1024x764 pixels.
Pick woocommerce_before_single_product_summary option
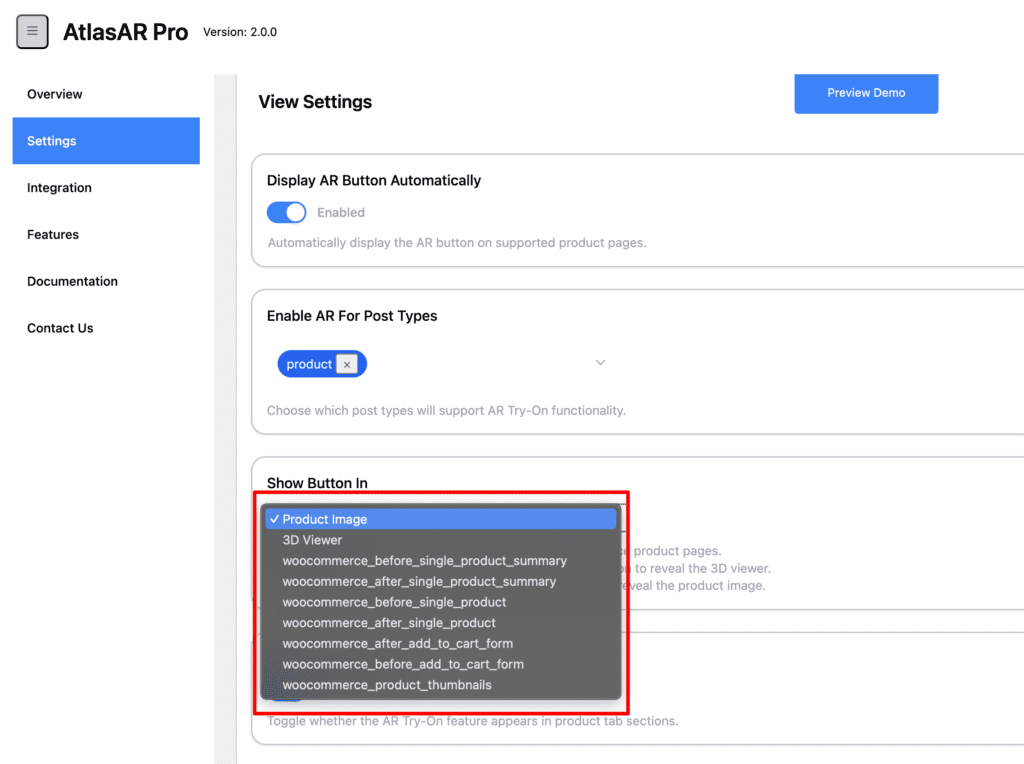(x=424, y=561)
